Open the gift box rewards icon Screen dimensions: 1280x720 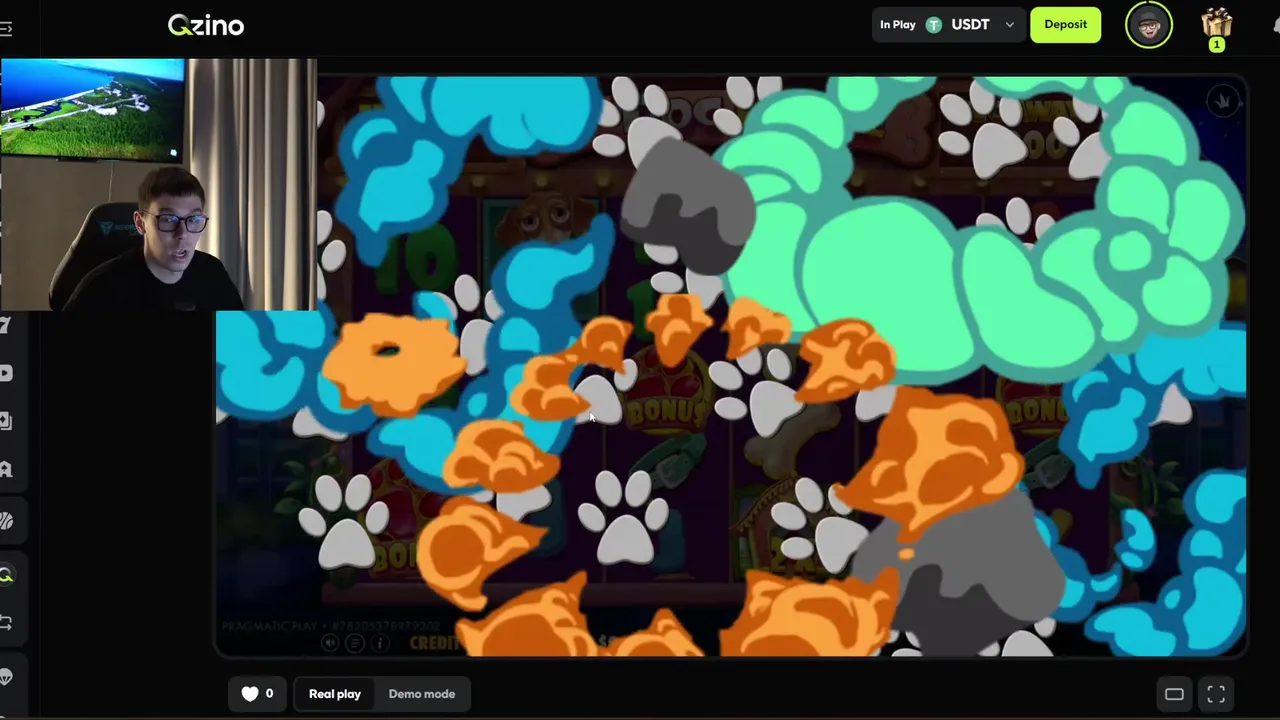coord(1216,26)
